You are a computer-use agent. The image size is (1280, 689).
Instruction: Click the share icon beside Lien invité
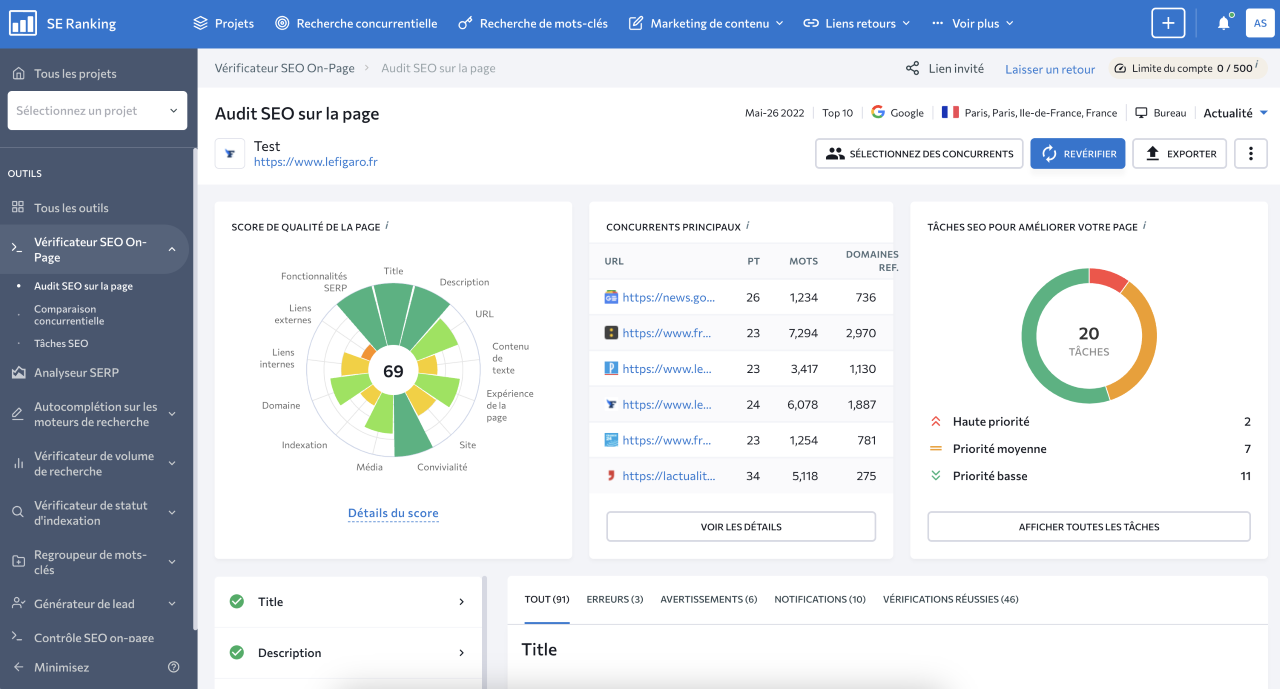912,69
